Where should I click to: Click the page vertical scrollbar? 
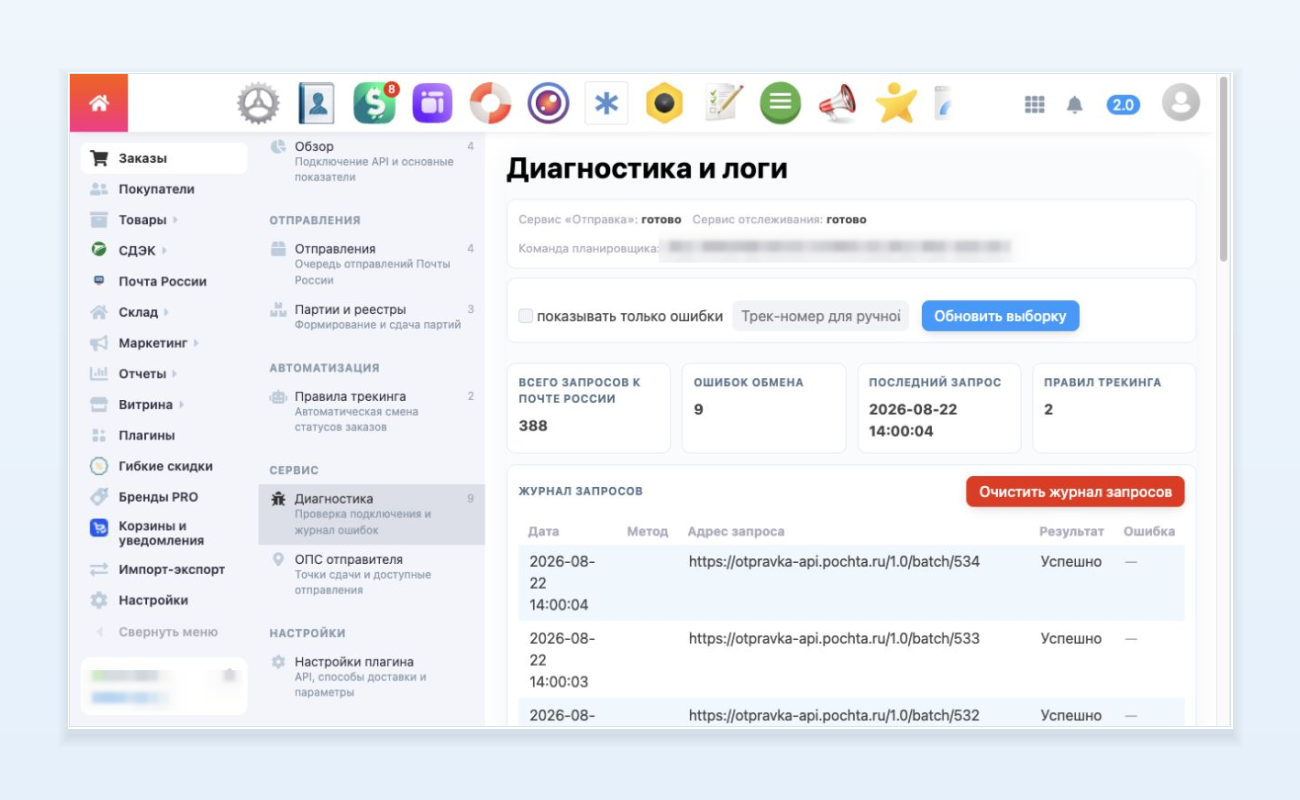(x=1224, y=170)
